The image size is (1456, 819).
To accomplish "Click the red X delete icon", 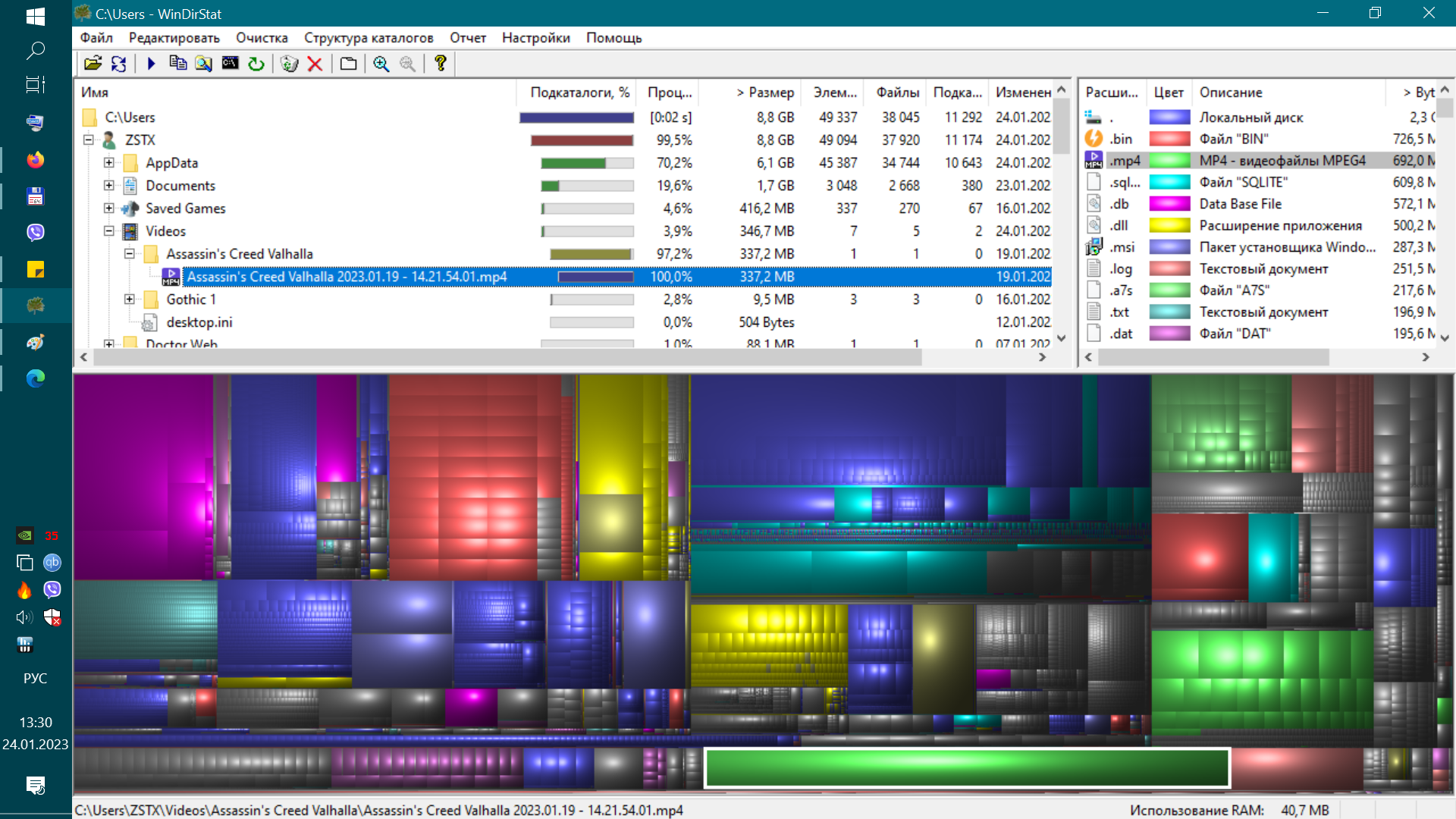I will click(x=315, y=64).
